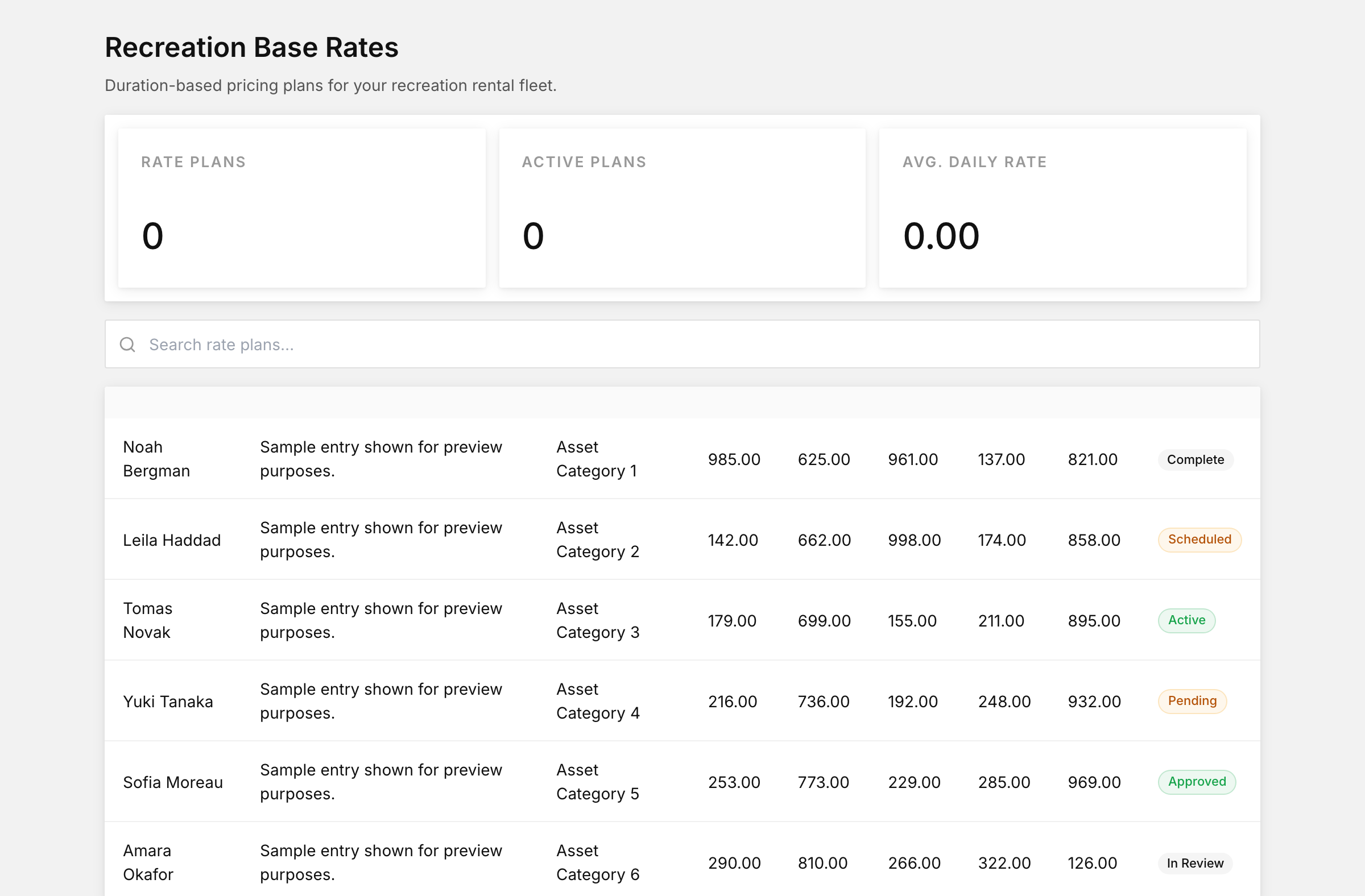Click the Scheduled status badge
Viewport: 1365px width, 896px height.
click(1199, 540)
